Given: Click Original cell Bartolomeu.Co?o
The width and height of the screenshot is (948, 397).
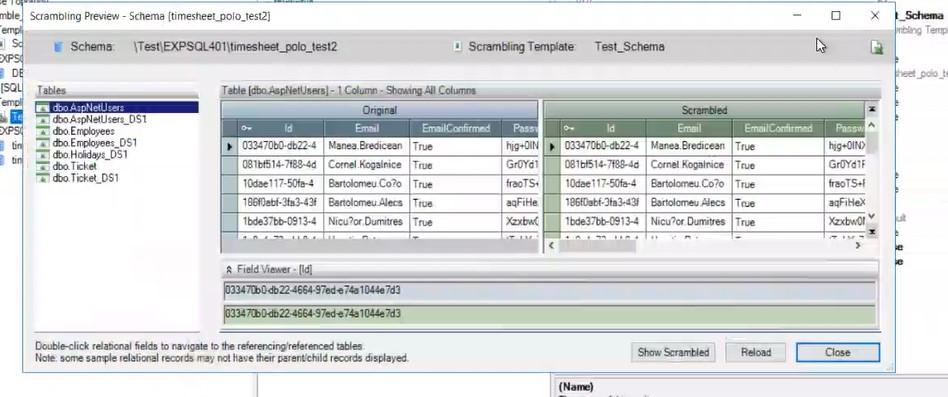Looking at the screenshot, I should (367, 184).
